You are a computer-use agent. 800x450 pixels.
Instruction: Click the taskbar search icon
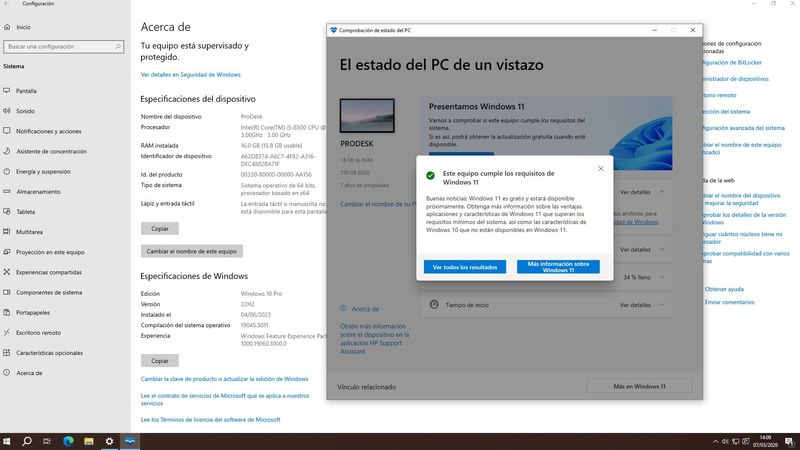coord(27,441)
